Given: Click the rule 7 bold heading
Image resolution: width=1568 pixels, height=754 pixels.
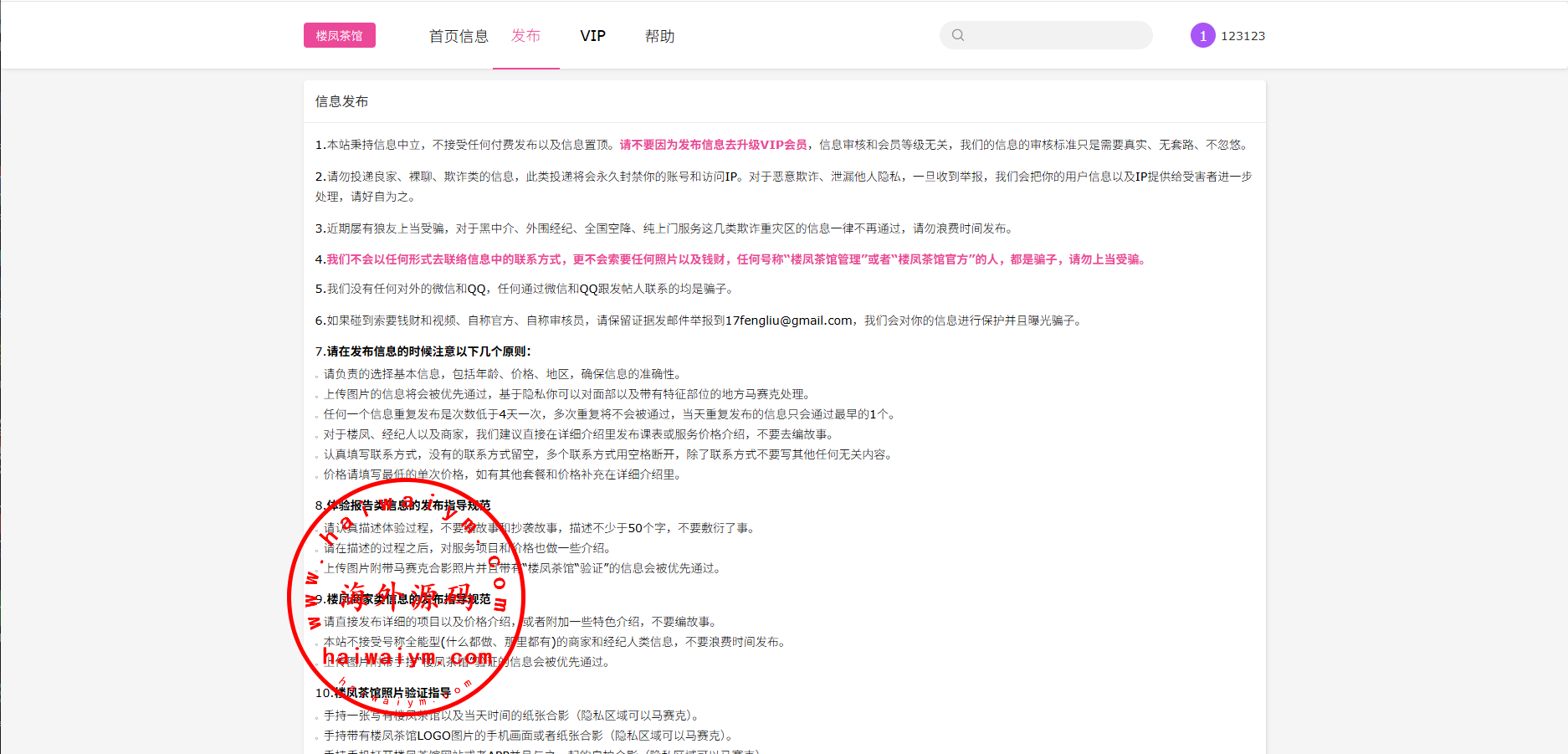Looking at the screenshot, I should tap(423, 351).
